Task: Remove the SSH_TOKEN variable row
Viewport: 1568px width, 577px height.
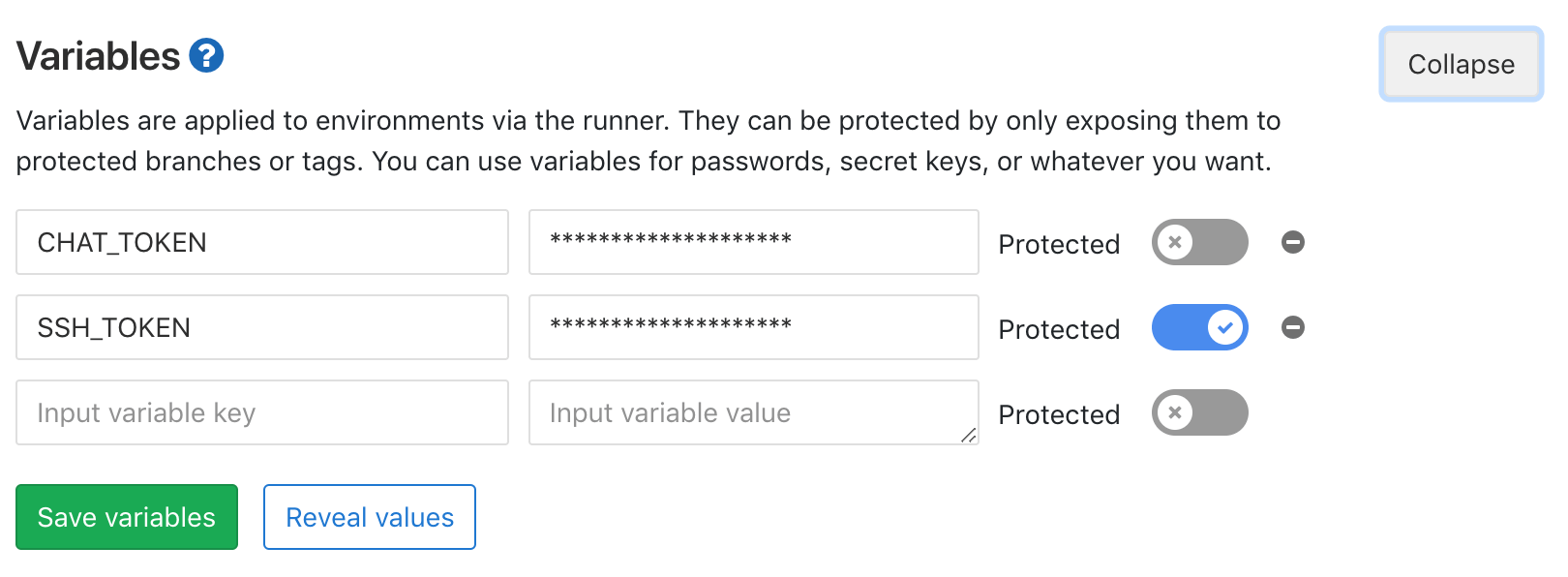Action: coord(1293,327)
